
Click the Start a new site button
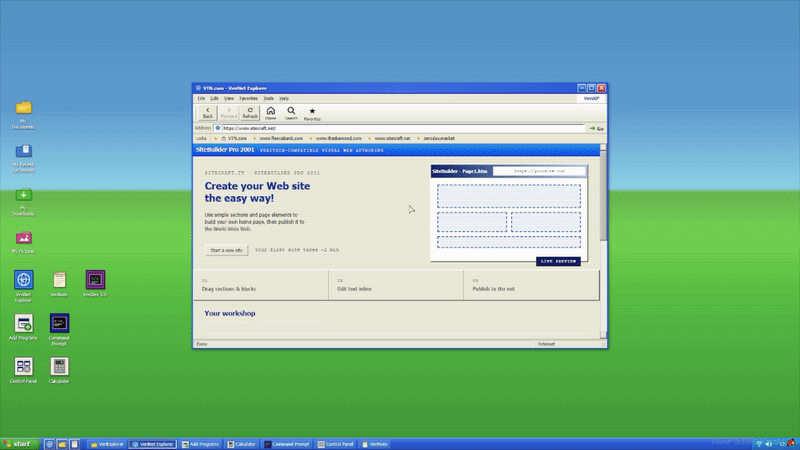point(227,250)
